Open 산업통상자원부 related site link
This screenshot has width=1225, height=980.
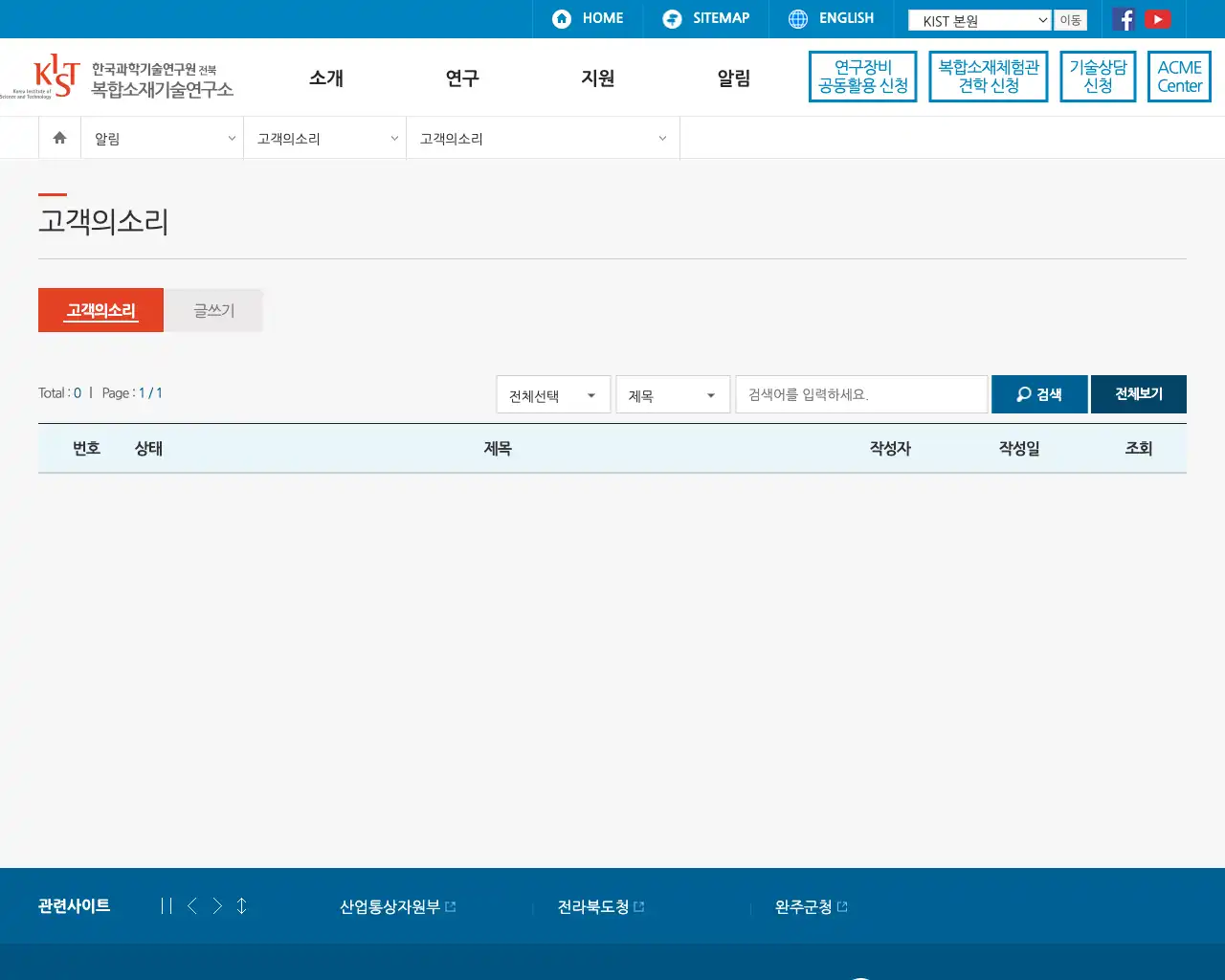click(x=397, y=906)
